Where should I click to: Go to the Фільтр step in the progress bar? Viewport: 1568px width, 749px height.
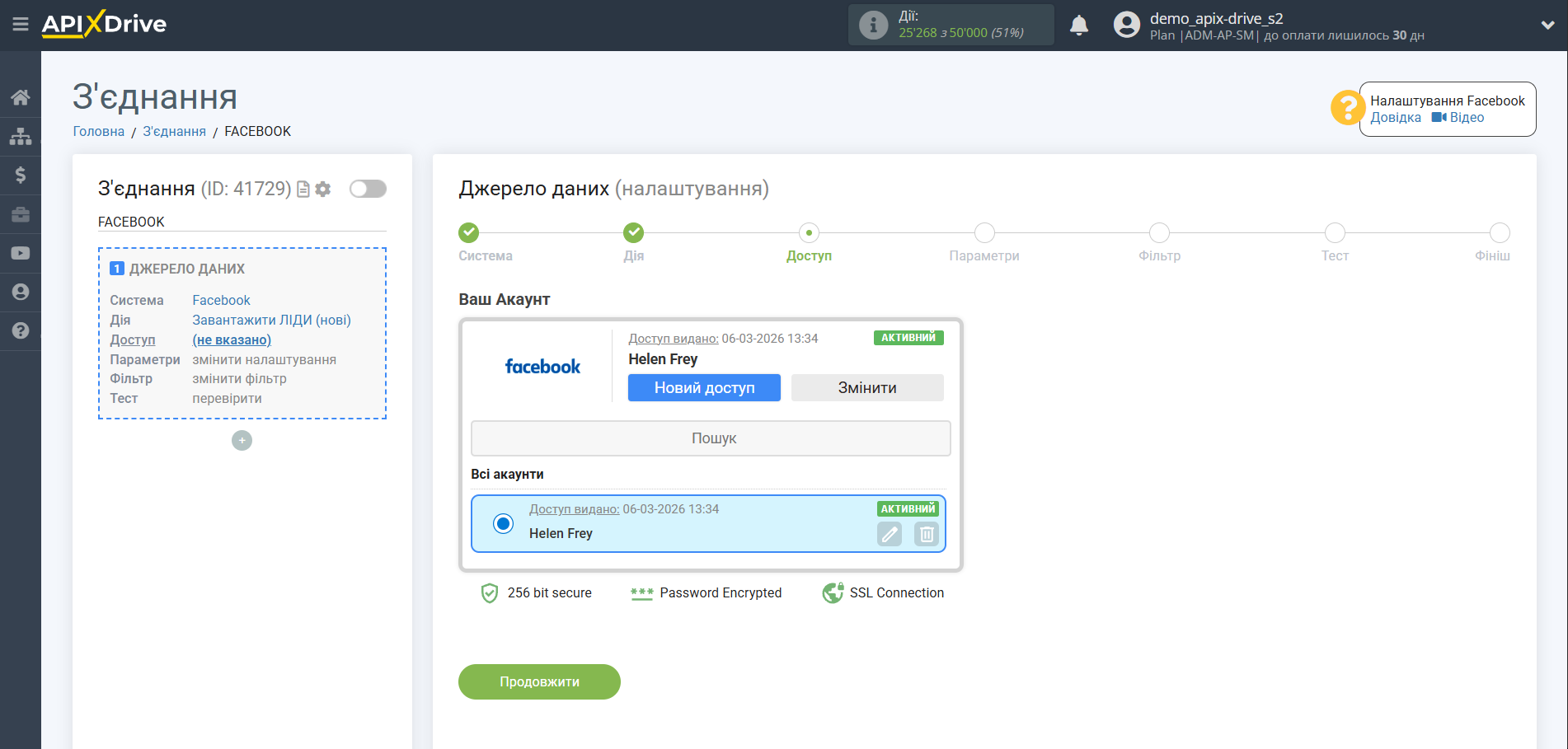pos(1159,232)
